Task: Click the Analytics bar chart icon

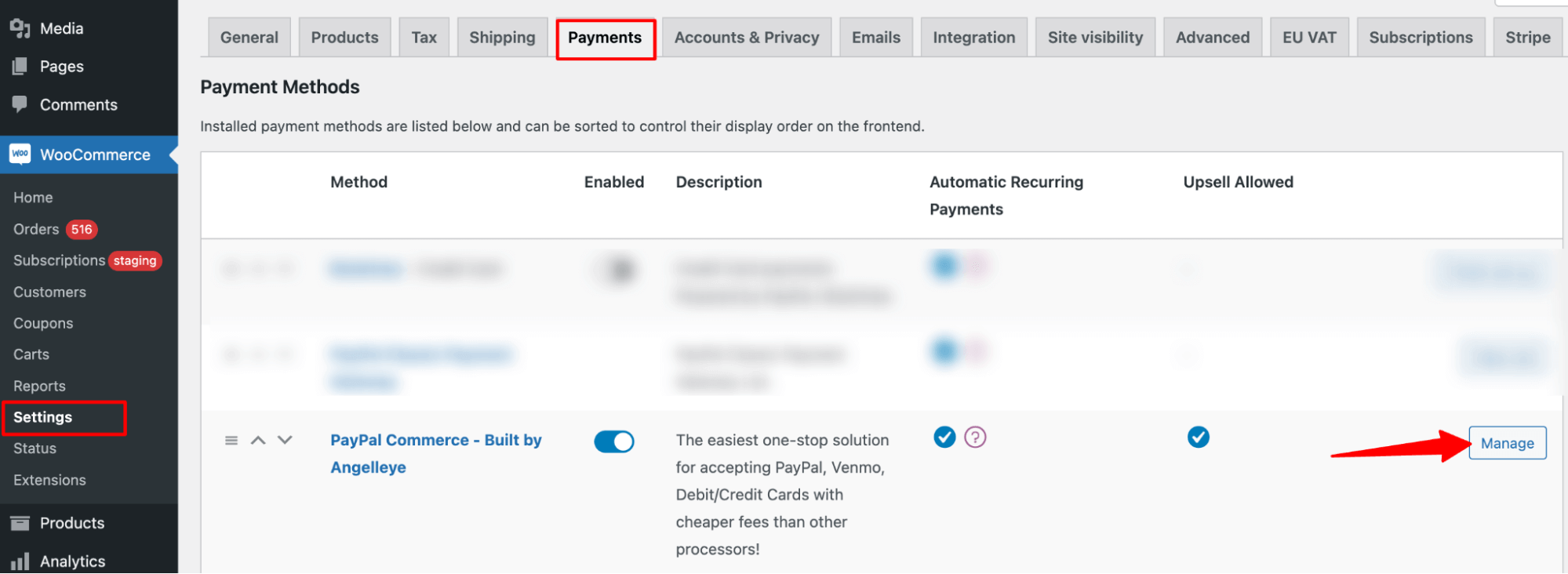Action: coord(20,561)
